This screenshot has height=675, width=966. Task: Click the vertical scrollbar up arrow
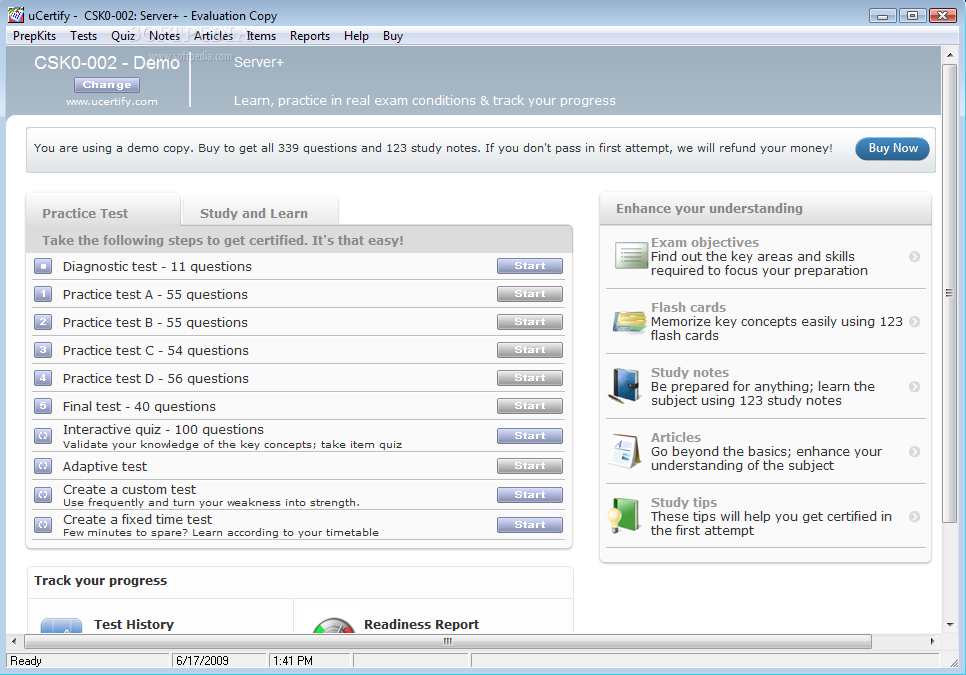[949, 55]
